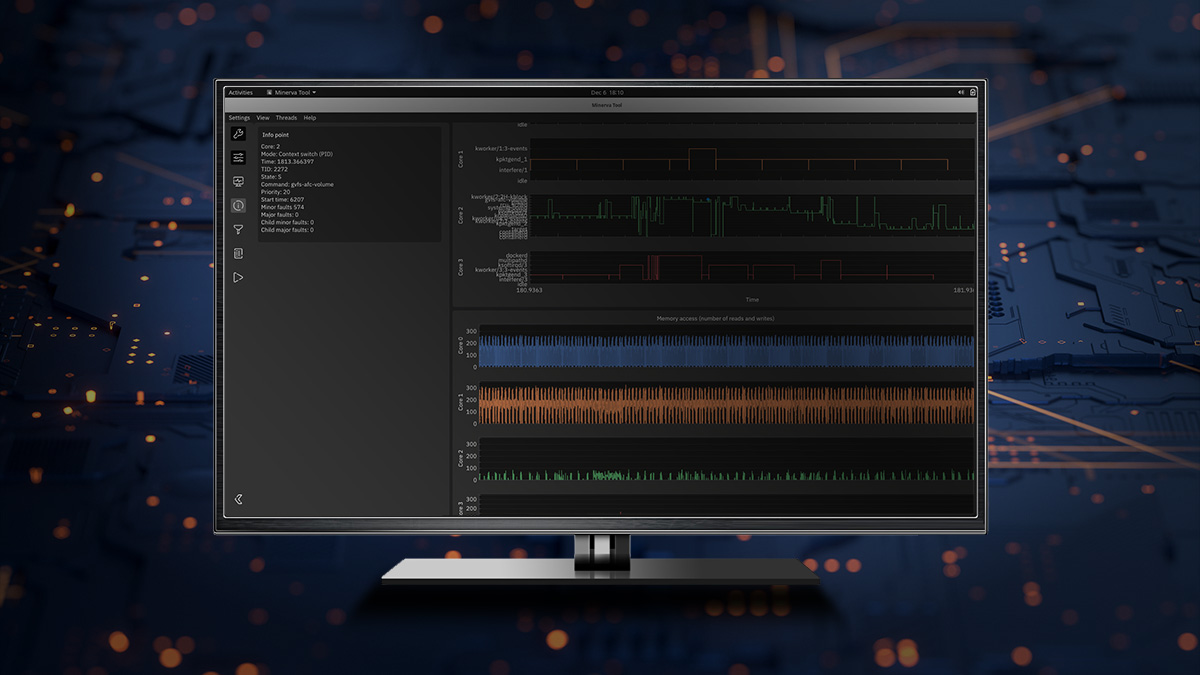Open the Settings menu
The height and width of the screenshot is (675, 1200).
[x=240, y=118]
